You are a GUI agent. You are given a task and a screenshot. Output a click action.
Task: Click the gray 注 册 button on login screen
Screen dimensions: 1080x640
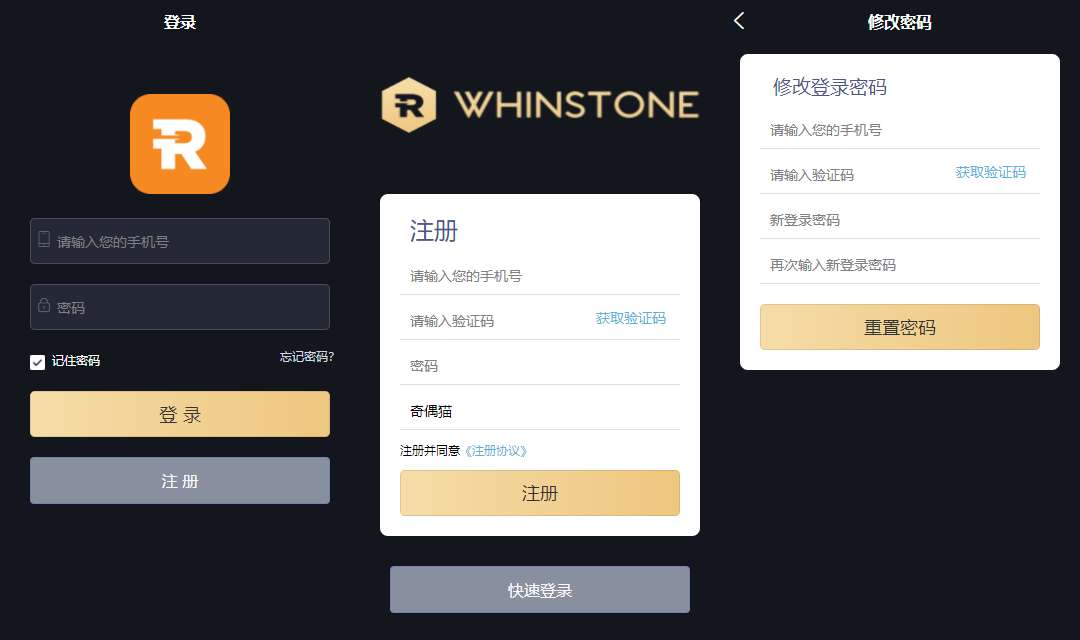(x=180, y=481)
